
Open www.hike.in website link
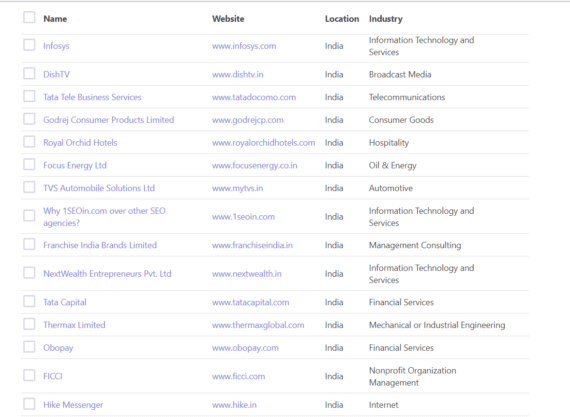click(x=234, y=405)
